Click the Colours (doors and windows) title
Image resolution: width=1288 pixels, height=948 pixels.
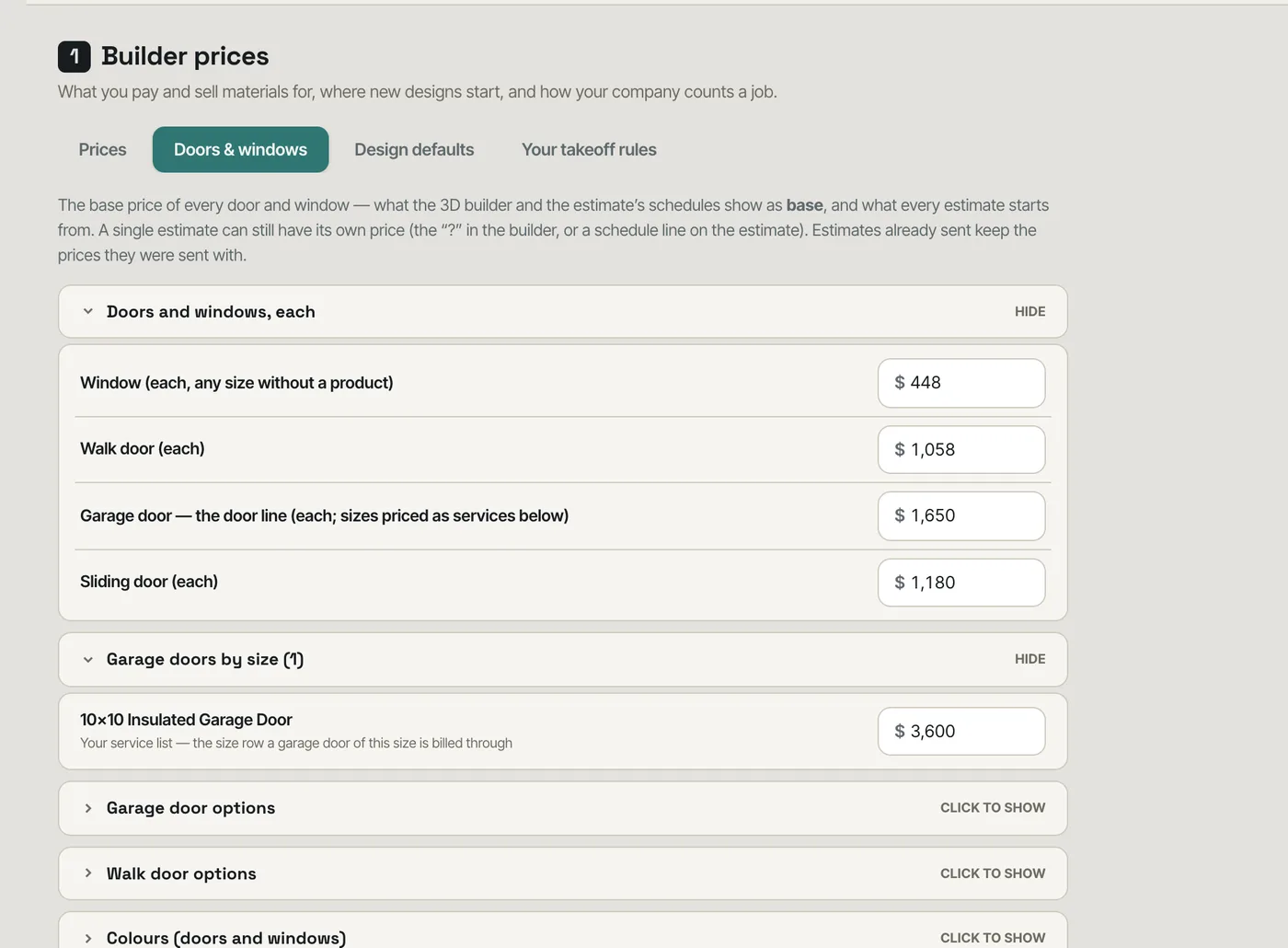click(226, 938)
